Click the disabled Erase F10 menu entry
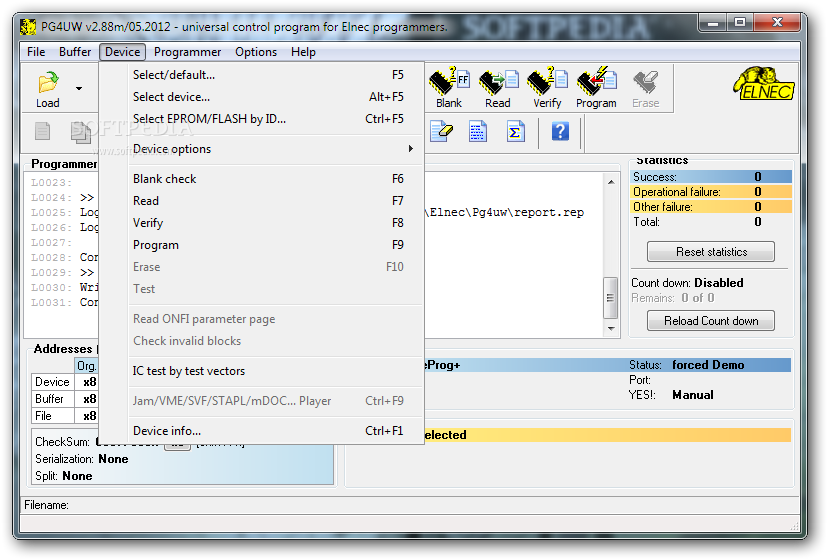828x560 pixels. click(262, 267)
